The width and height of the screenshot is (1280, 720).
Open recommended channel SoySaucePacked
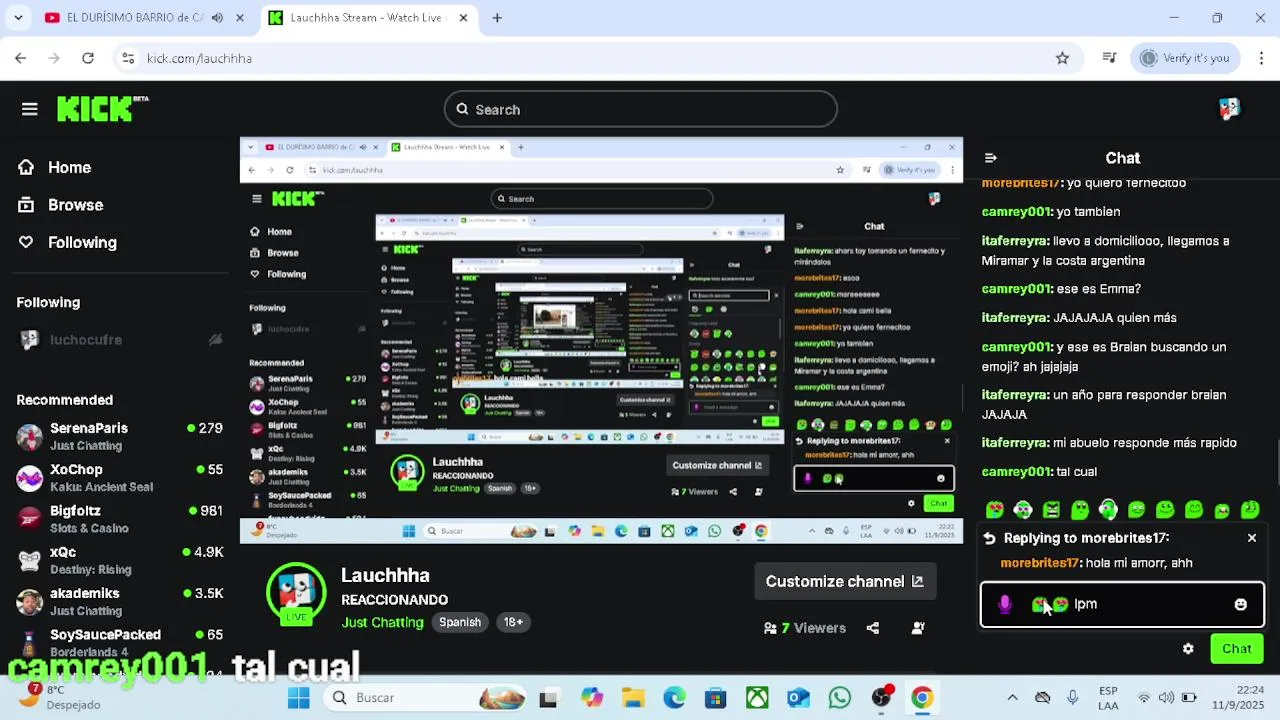click(x=119, y=643)
